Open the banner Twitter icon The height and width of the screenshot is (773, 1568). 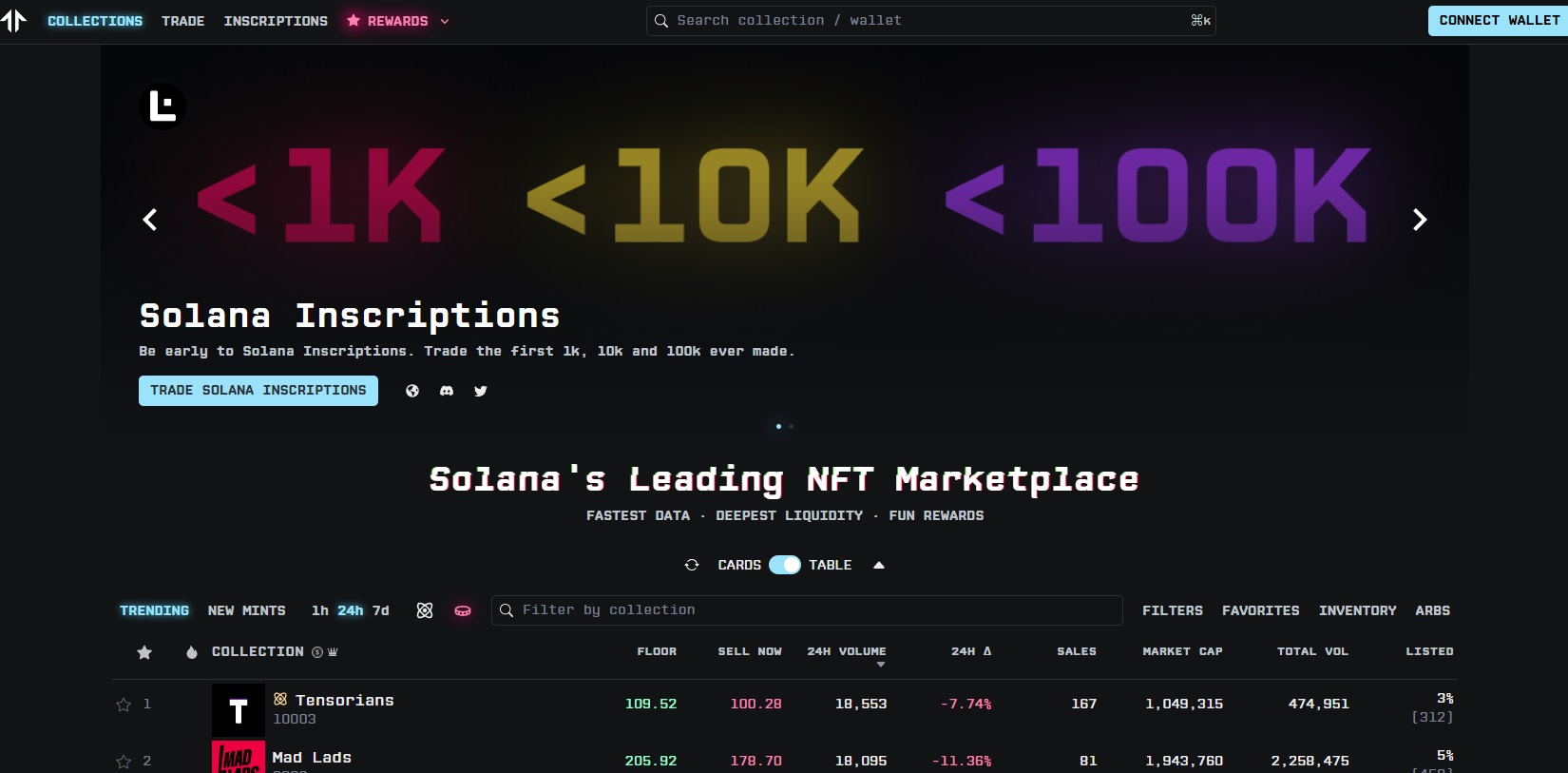[x=481, y=391]
